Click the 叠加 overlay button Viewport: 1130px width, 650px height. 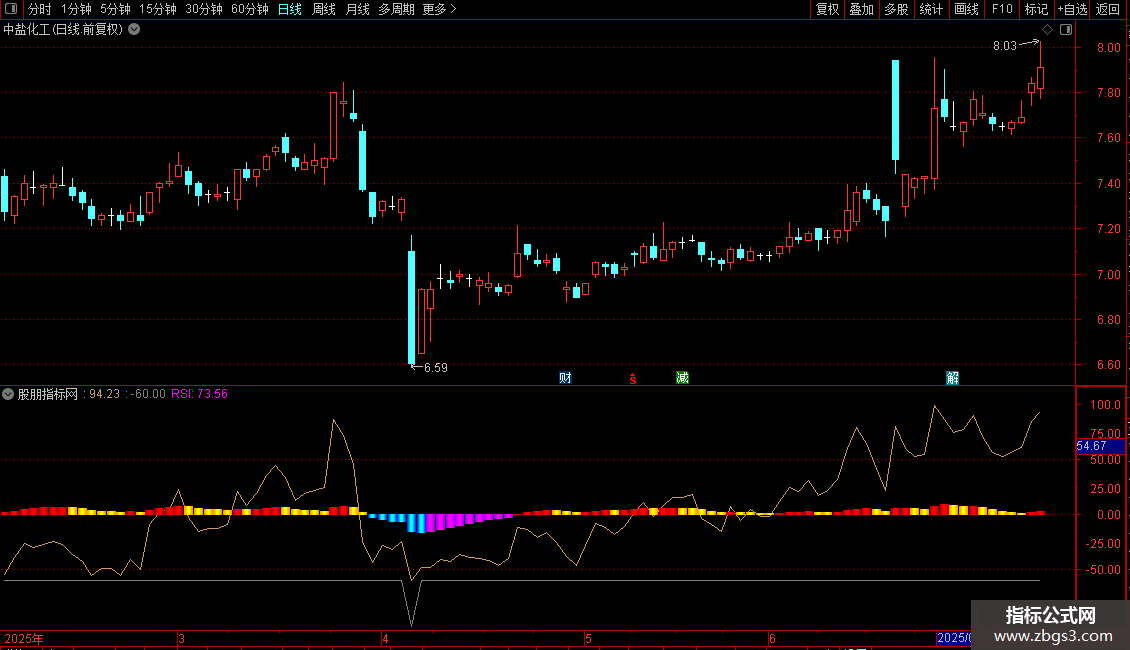[861, 9]
